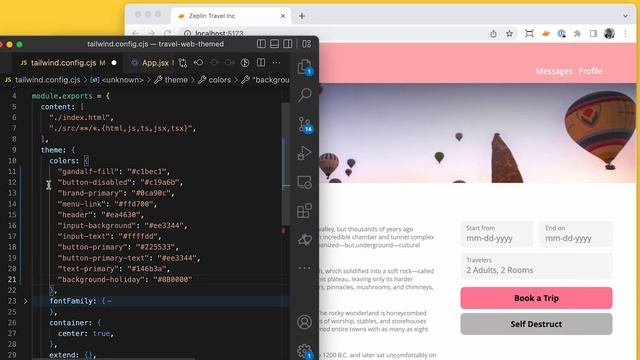Open new browser tab plus button
Screen dimensions: 640x360
(x=302, y=16)
